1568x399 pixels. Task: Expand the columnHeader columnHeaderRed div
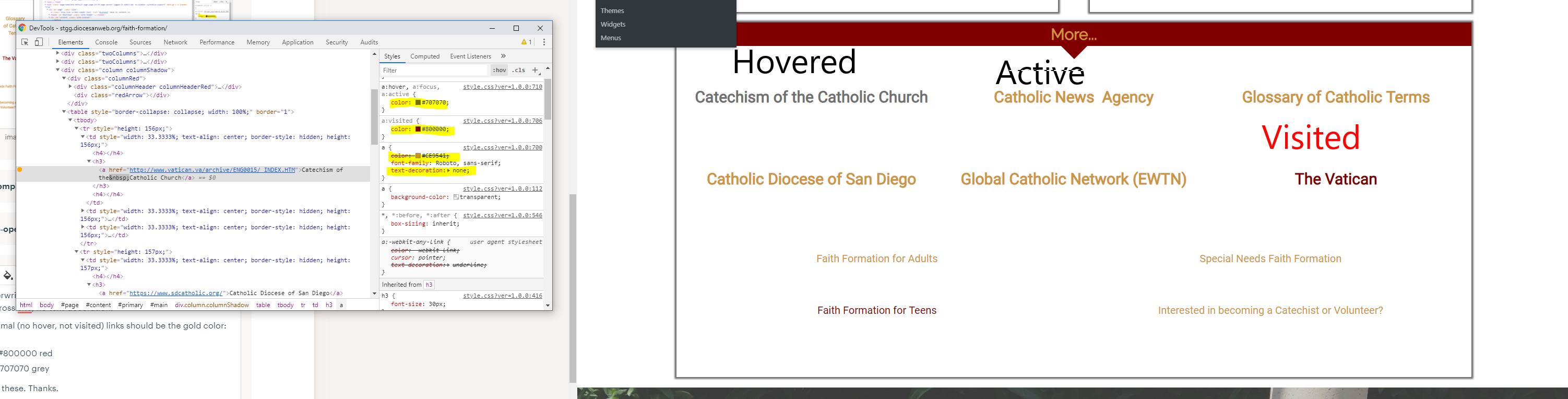pos(70,87)
